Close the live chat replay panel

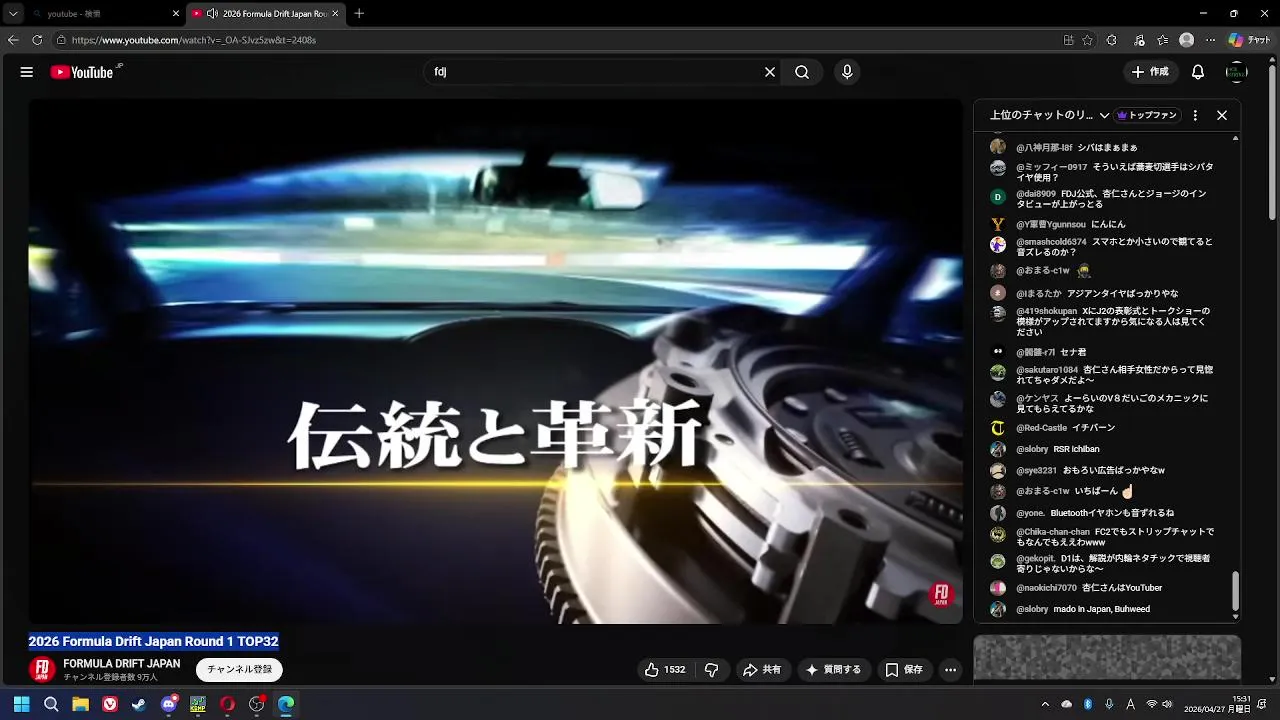pos(1222,115)
